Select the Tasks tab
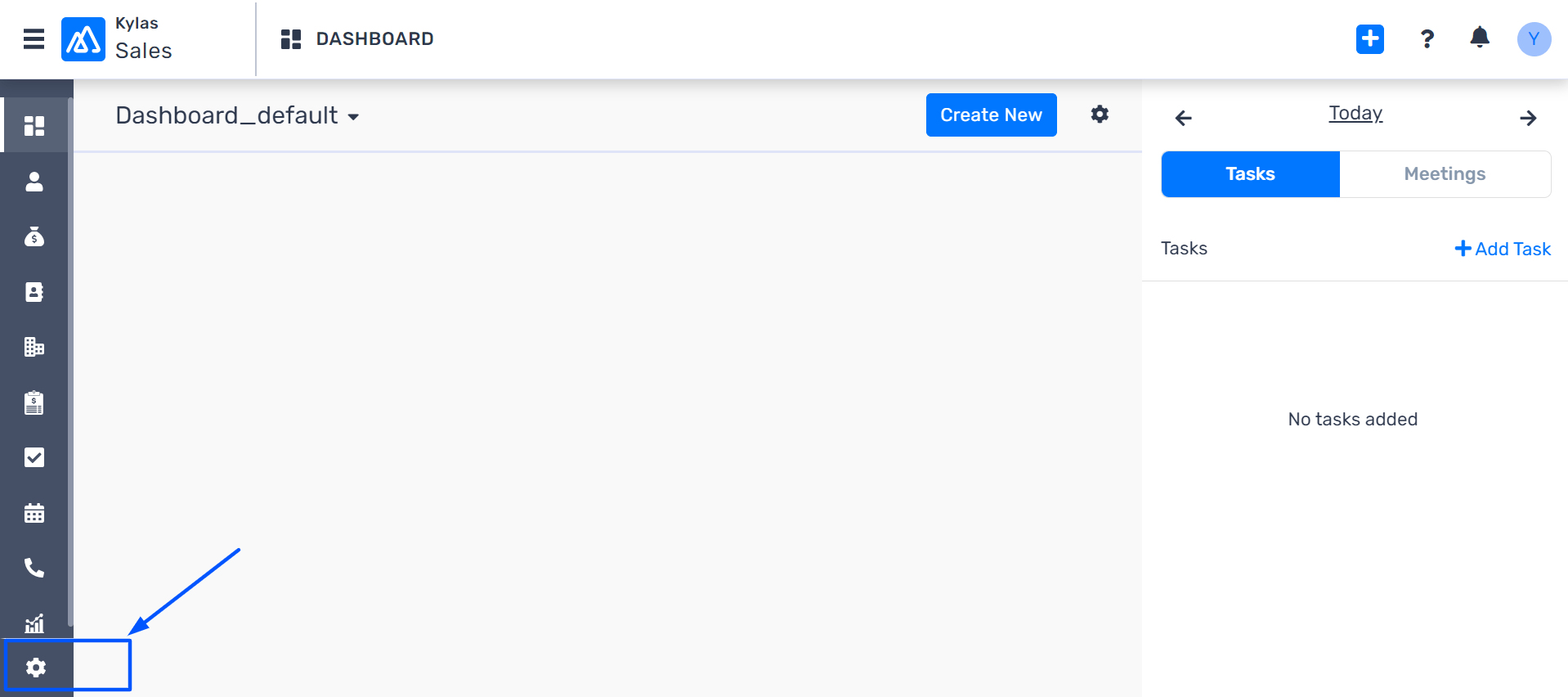 [1250, 173]
